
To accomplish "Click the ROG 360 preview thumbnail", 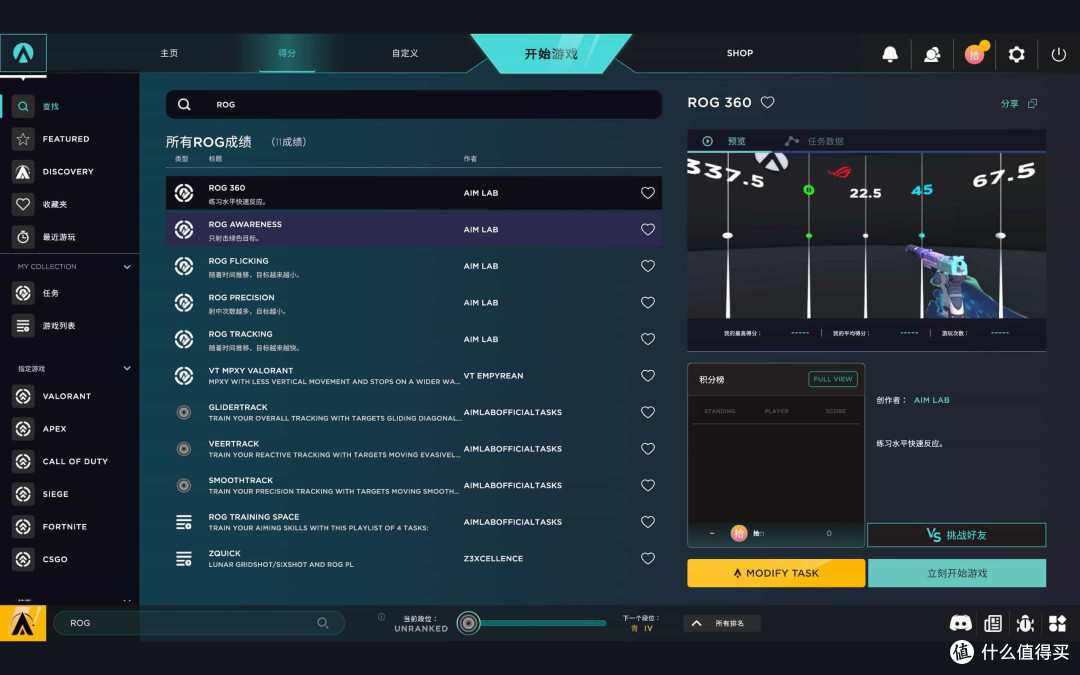I will [x=866, y=236].
